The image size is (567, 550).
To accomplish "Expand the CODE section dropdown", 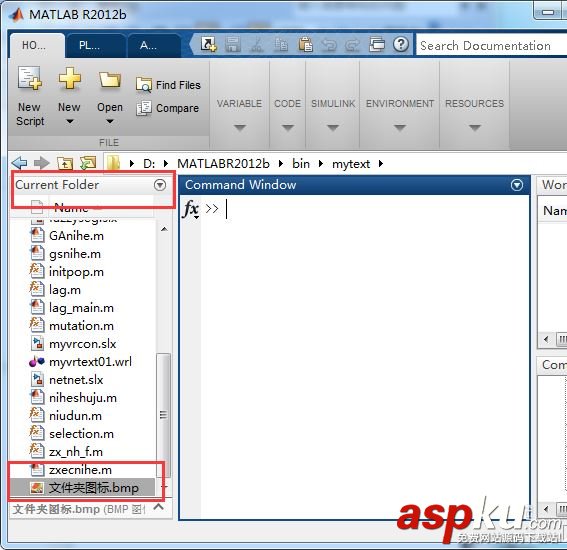I will pos(287,128).
